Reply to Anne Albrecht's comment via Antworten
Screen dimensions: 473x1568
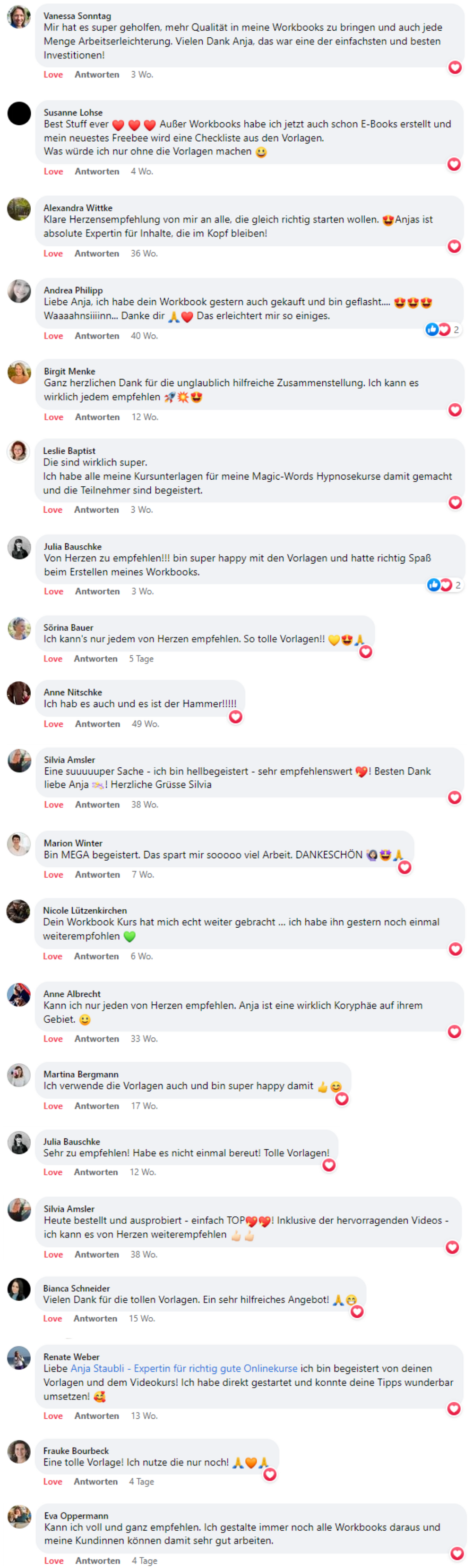click(96, 1039)
